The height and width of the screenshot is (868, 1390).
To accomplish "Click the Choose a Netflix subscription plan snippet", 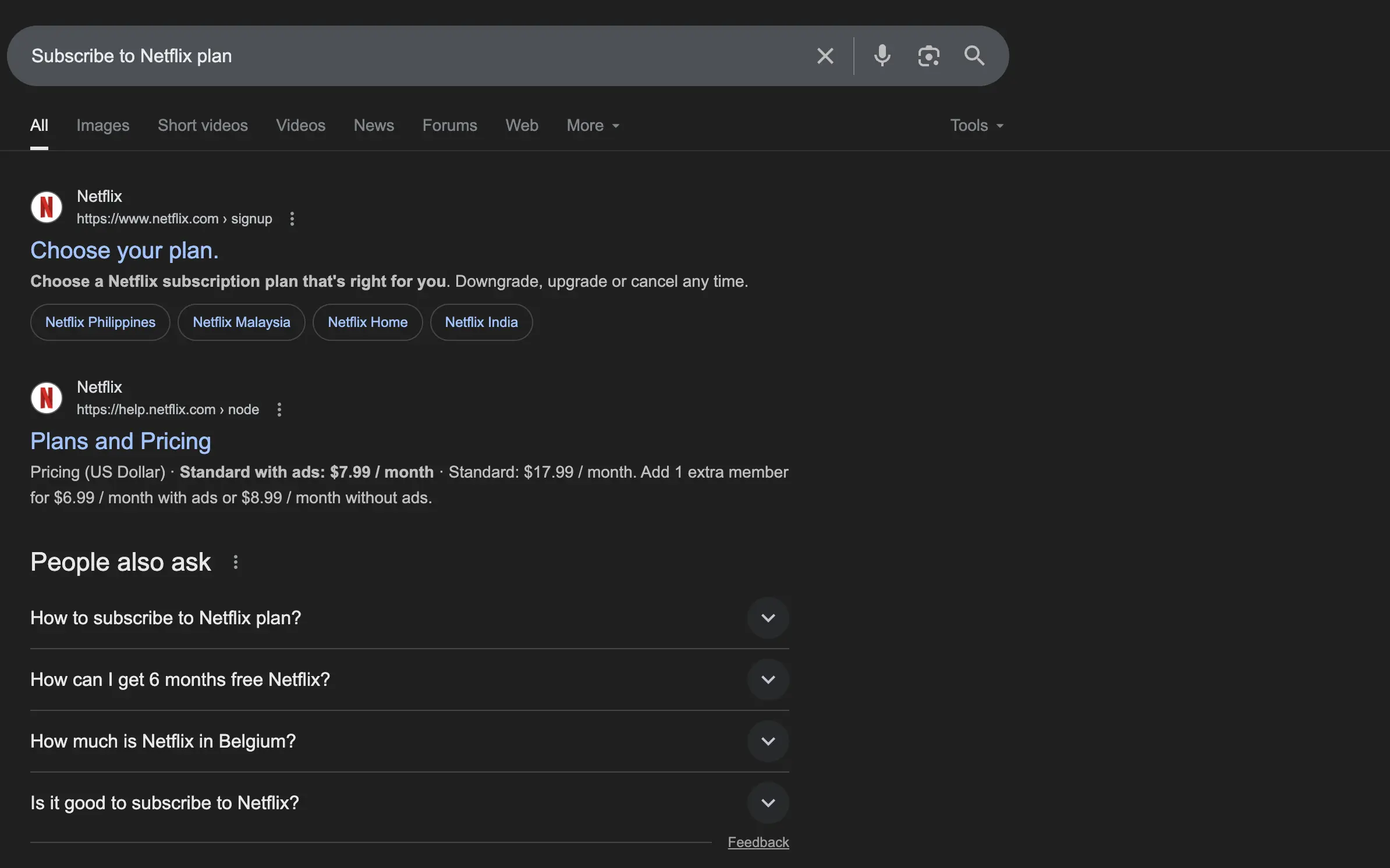I will pos(239,282).
